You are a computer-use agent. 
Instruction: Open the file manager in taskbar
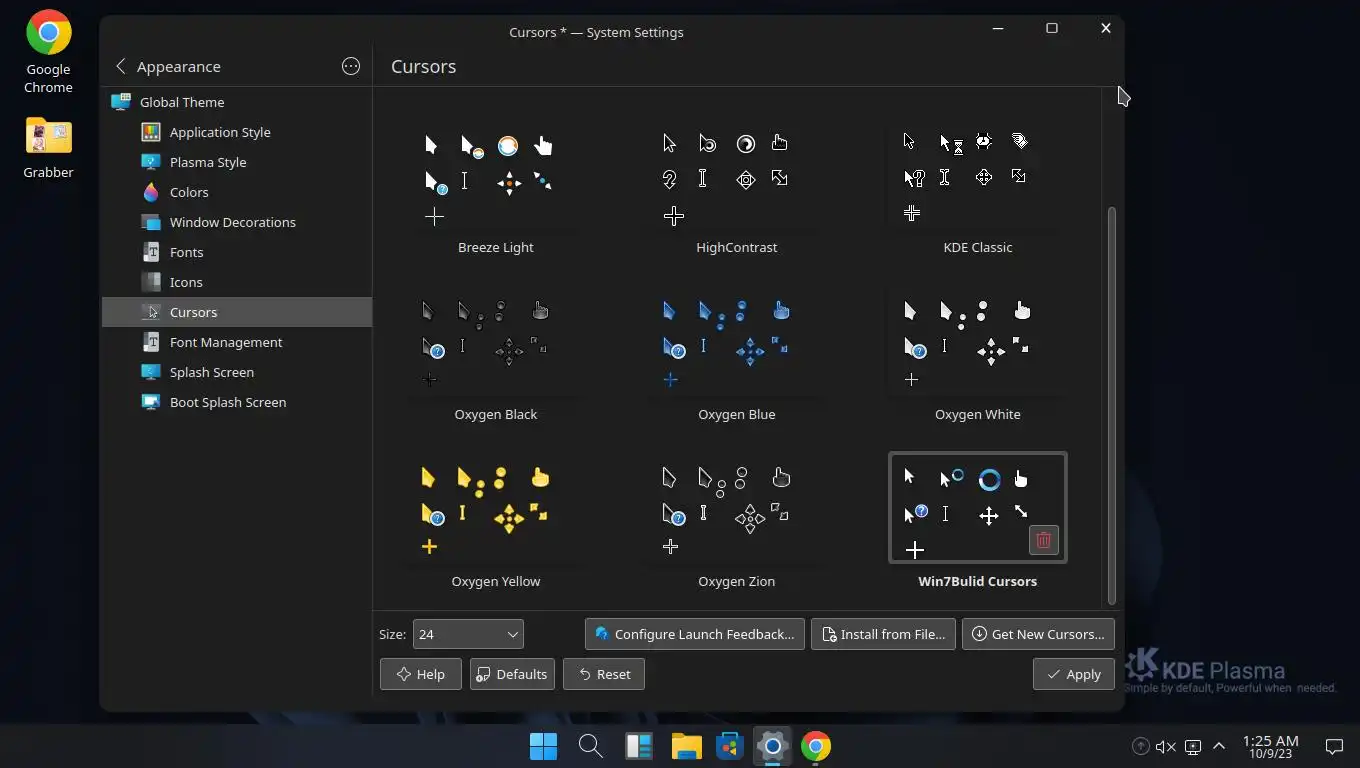point(686,746)
